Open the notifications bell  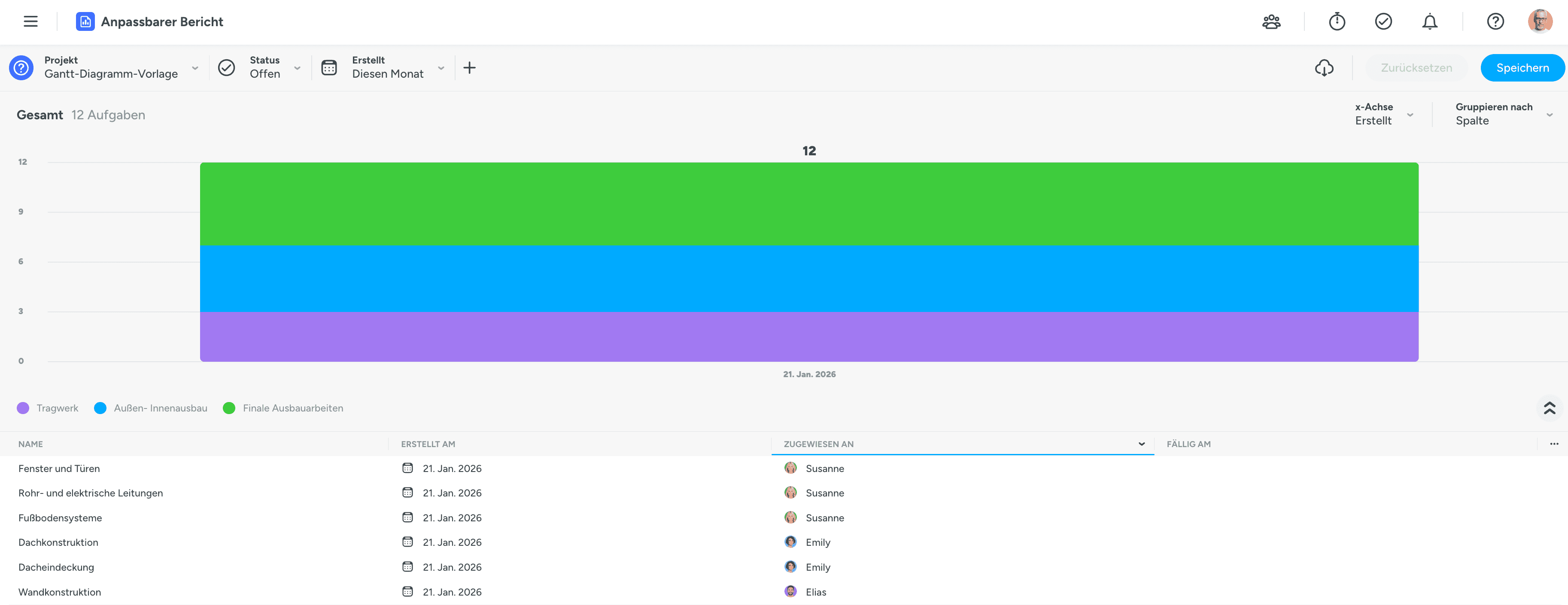coord(1429,22)
